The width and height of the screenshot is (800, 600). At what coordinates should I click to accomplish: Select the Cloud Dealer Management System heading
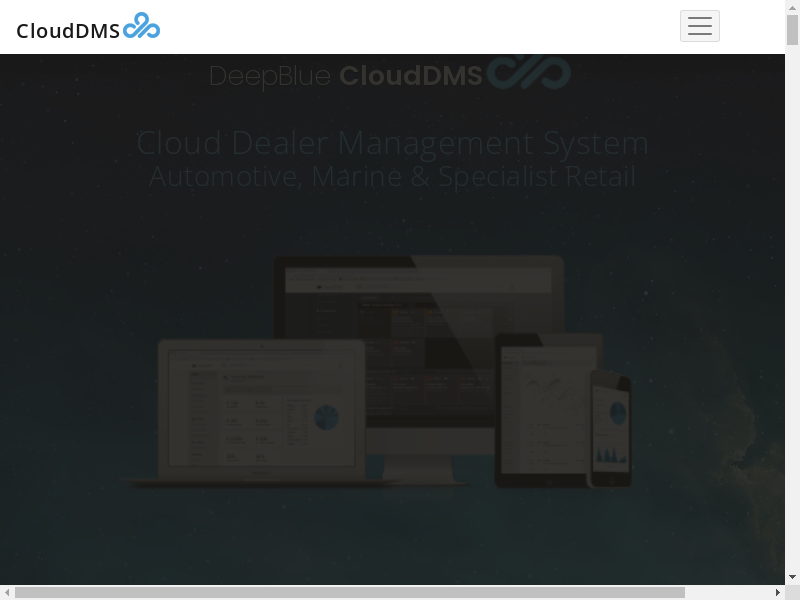[392, 143]
